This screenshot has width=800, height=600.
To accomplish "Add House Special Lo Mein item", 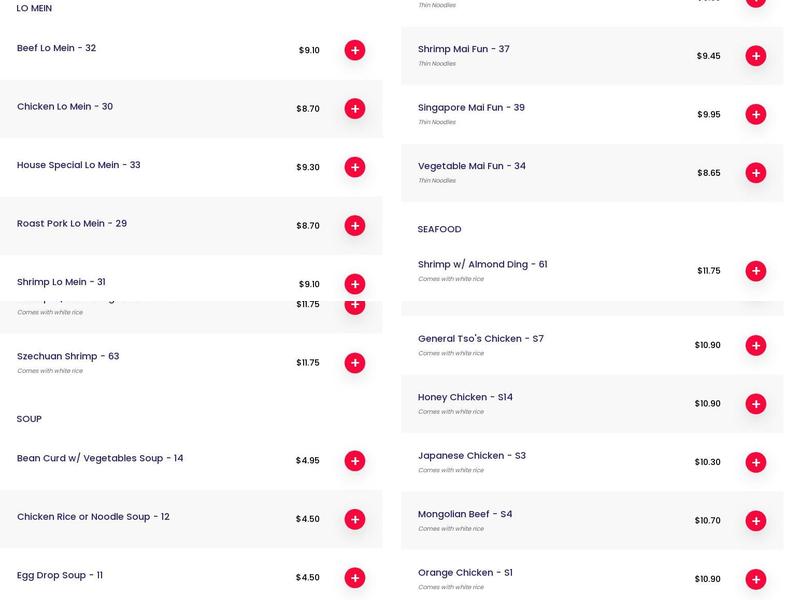I will click(355, 167).
